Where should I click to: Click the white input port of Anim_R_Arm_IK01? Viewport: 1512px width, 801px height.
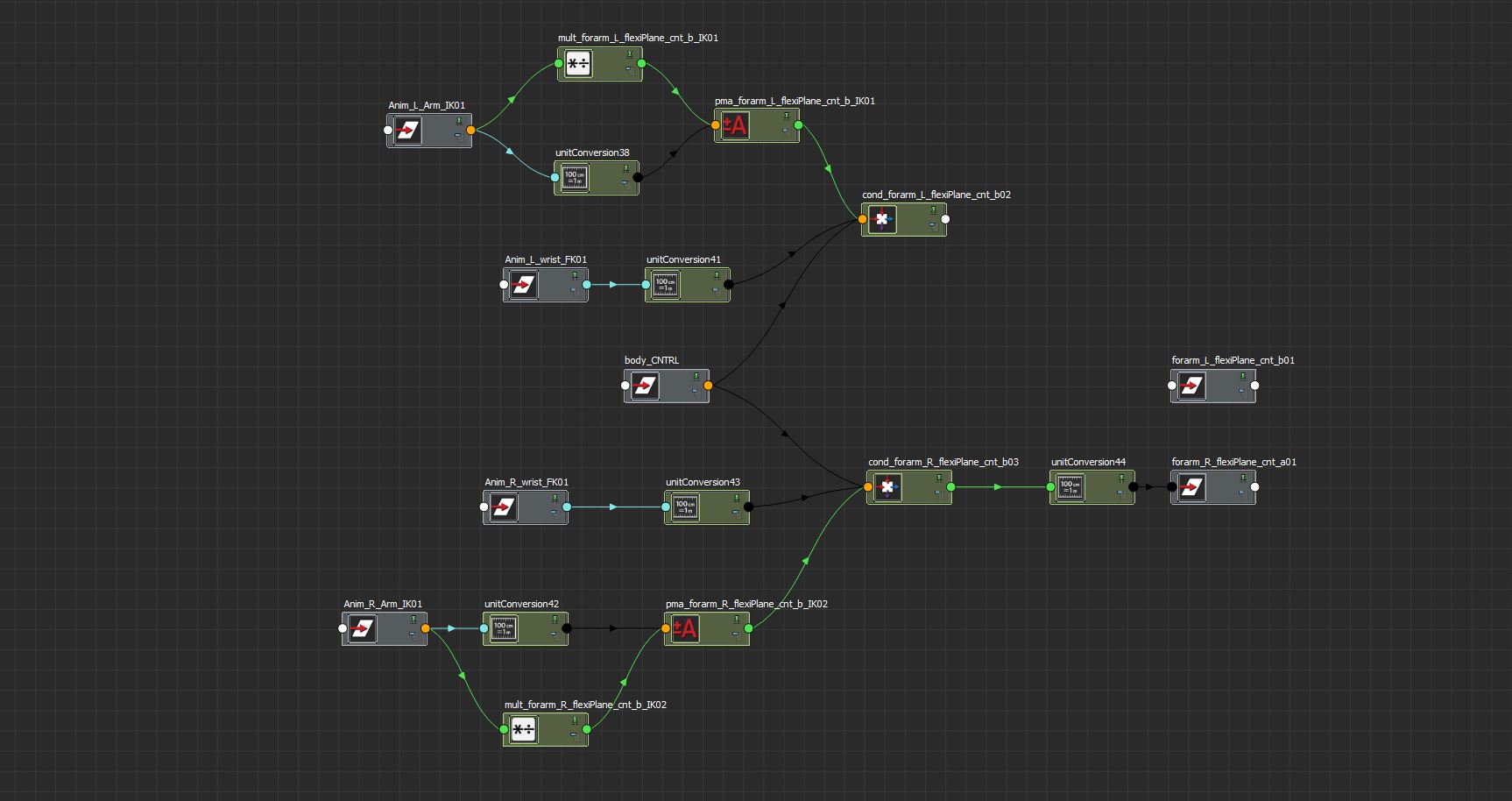click(x=343, y=628)
